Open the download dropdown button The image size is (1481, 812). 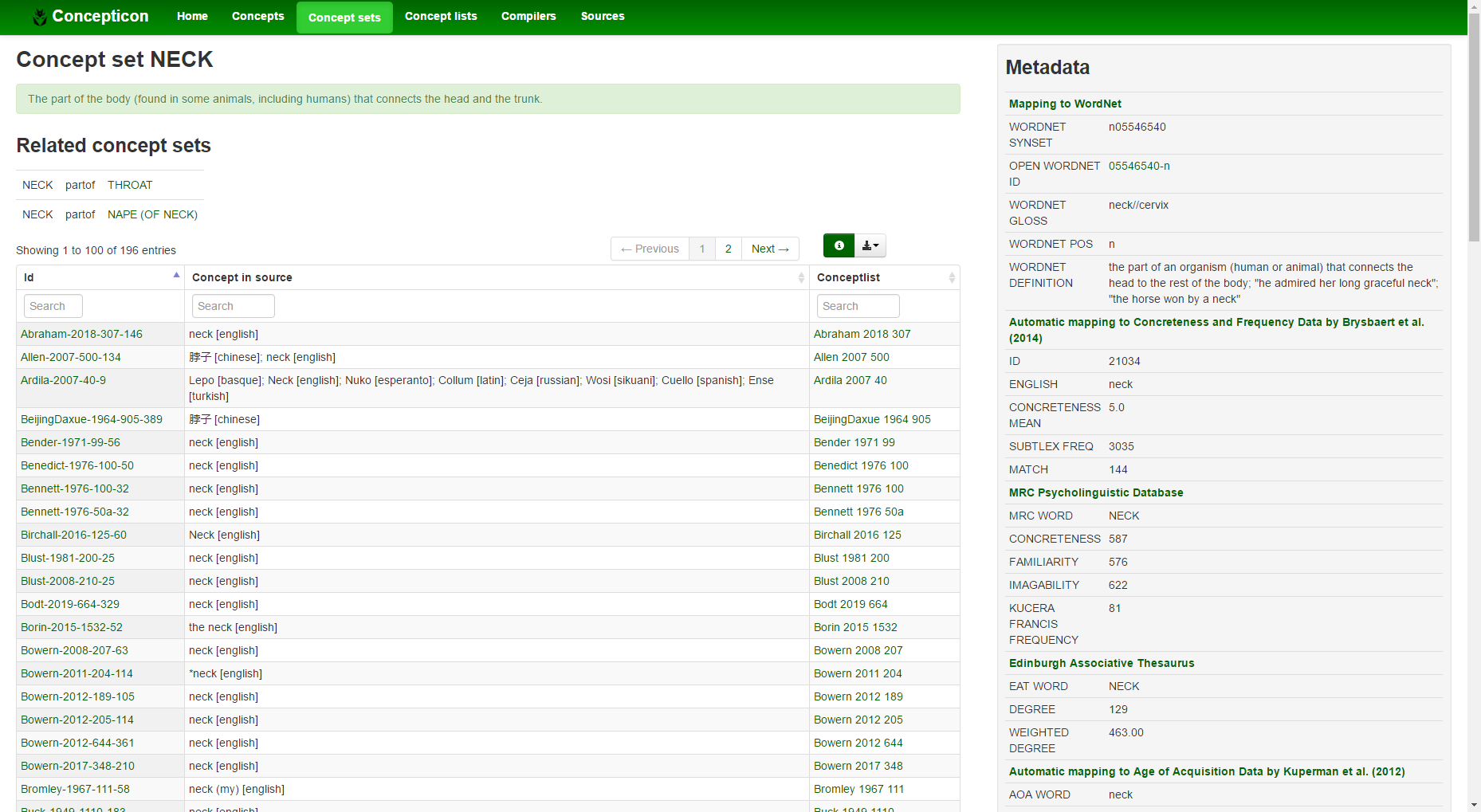coord(870,245)
